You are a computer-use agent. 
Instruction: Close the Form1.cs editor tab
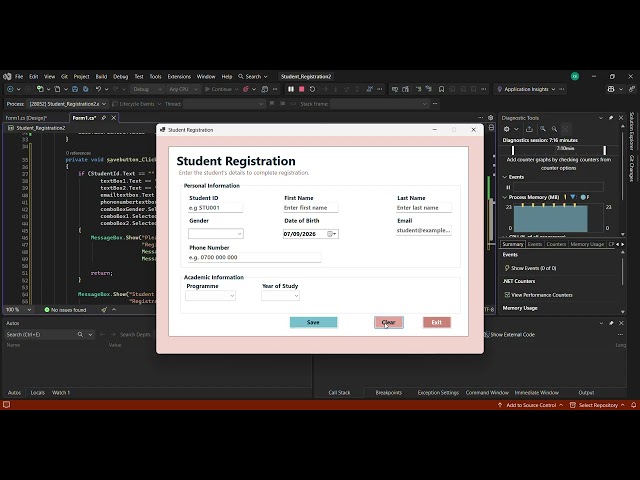pos(113,118)
